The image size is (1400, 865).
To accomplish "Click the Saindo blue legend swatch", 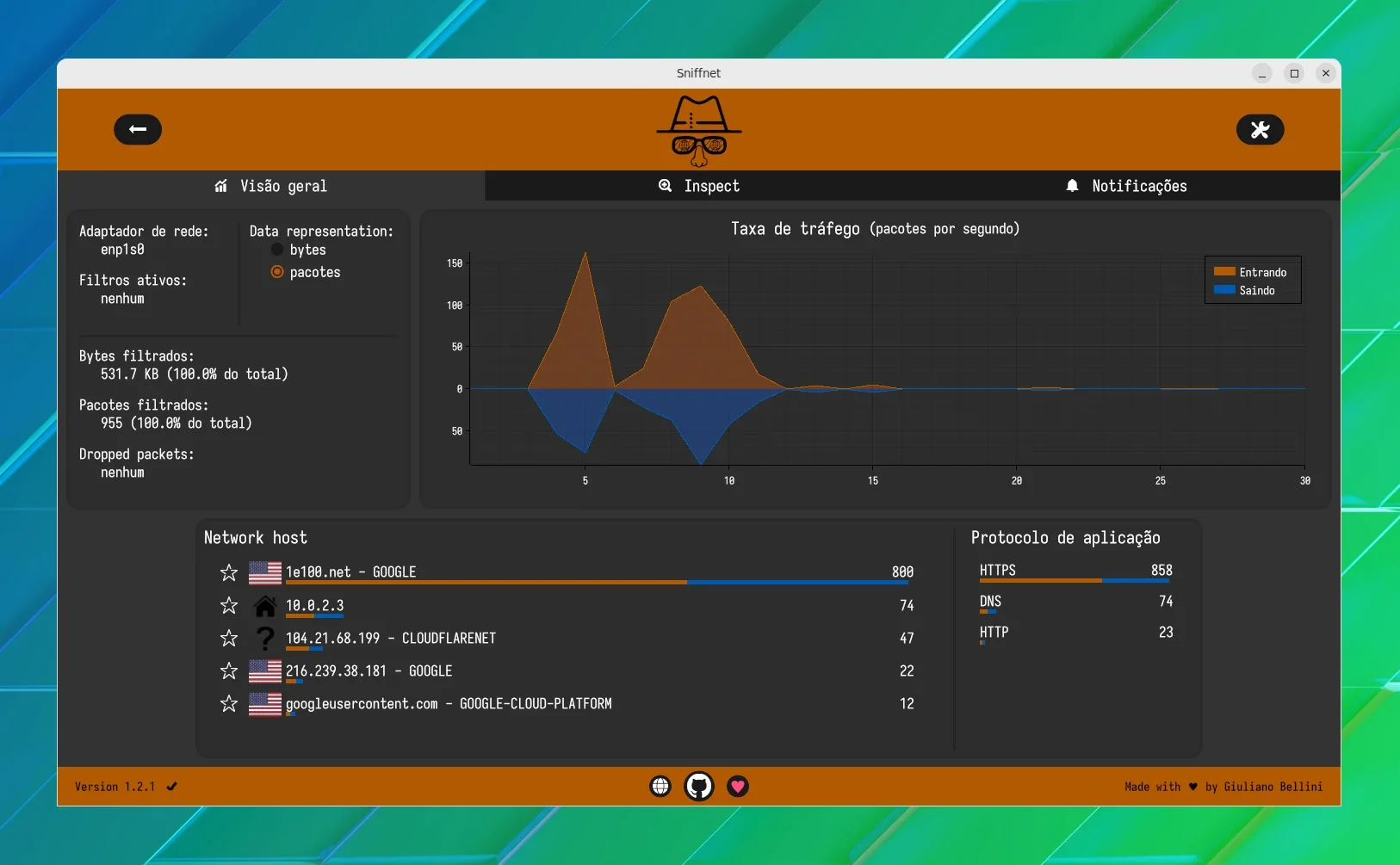I will click(x=1224, y=290).
